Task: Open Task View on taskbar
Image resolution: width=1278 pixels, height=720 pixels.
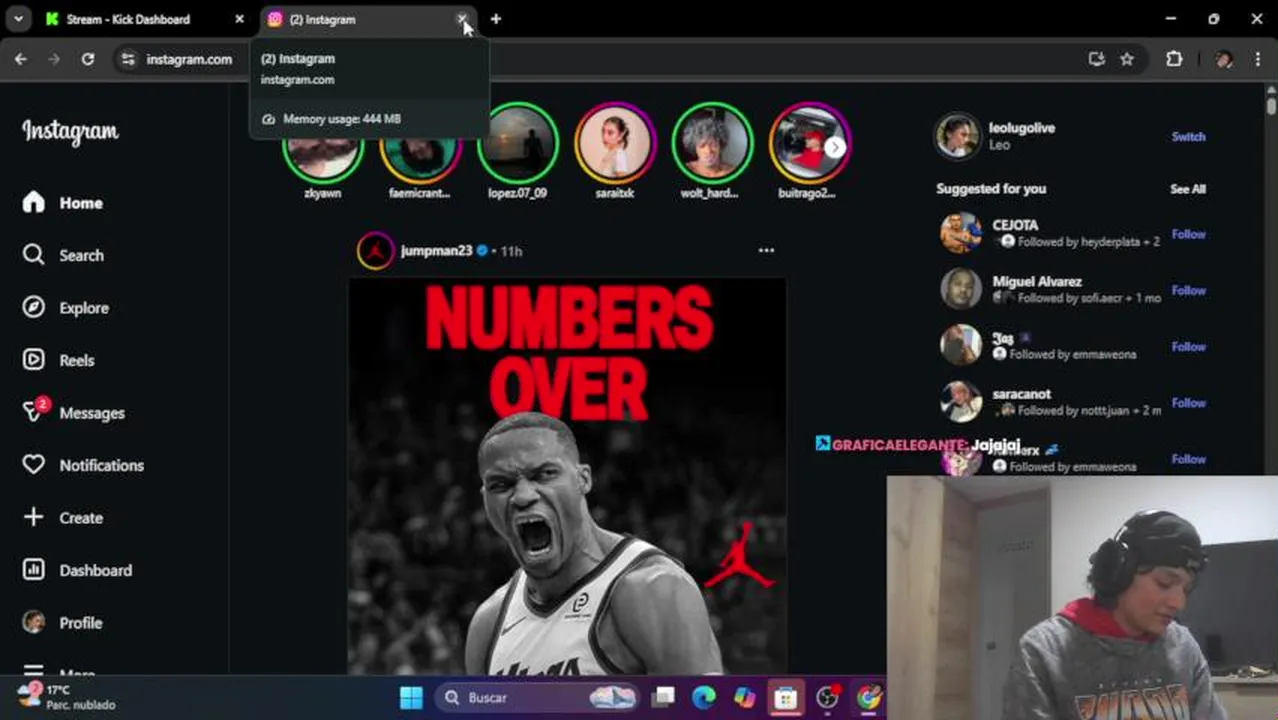Action: click(664, 697)
